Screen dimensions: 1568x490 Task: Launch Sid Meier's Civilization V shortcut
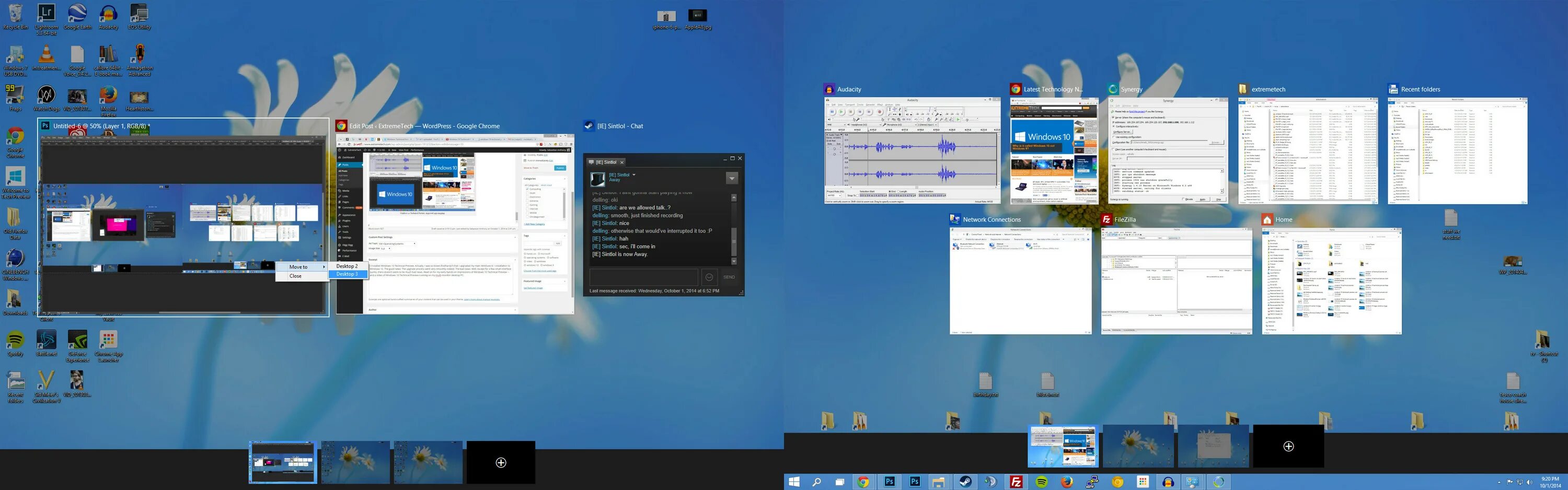coord(47,387)
